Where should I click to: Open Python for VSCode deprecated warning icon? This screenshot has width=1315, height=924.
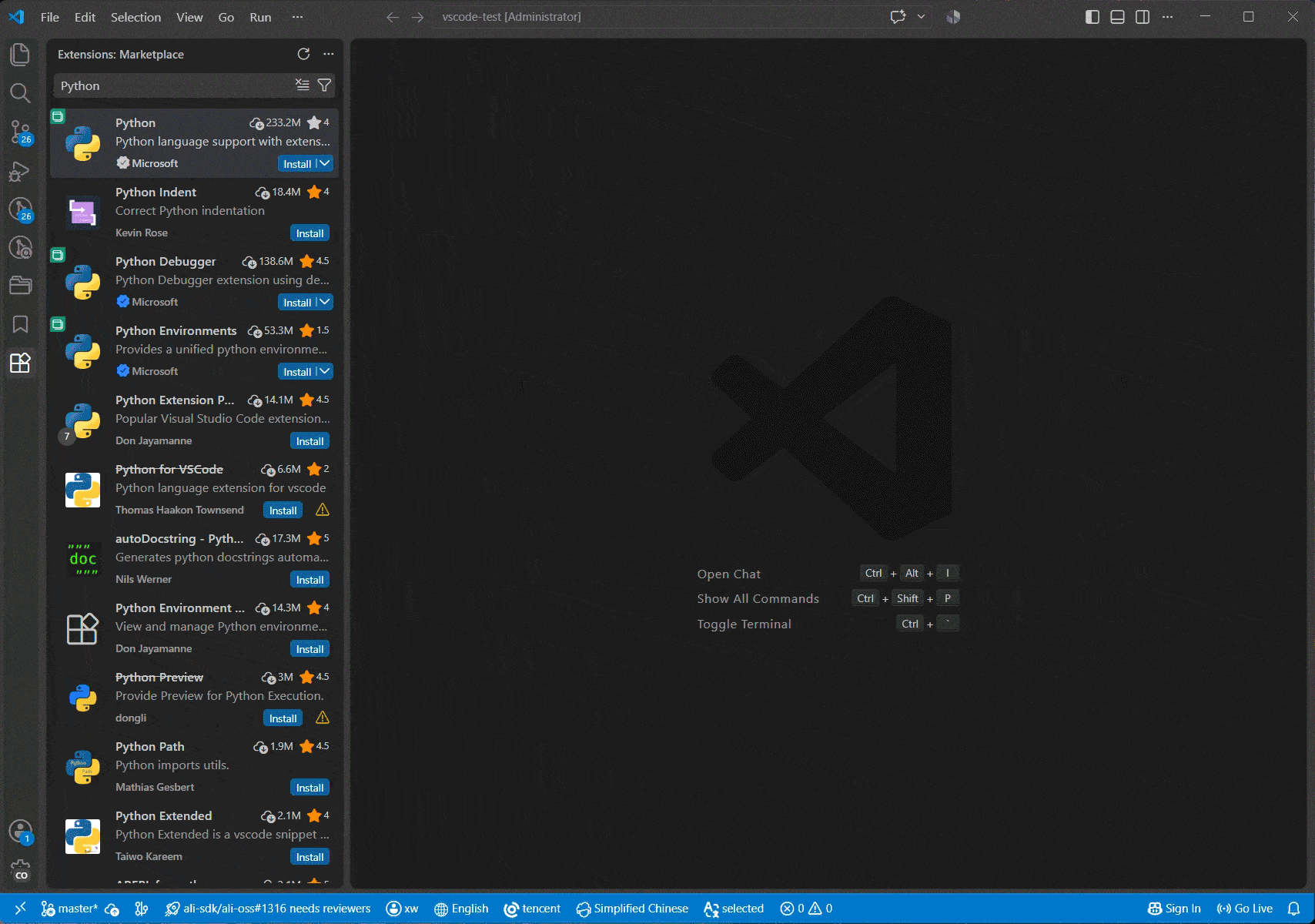pyautogui.click(x=323, y=510)
